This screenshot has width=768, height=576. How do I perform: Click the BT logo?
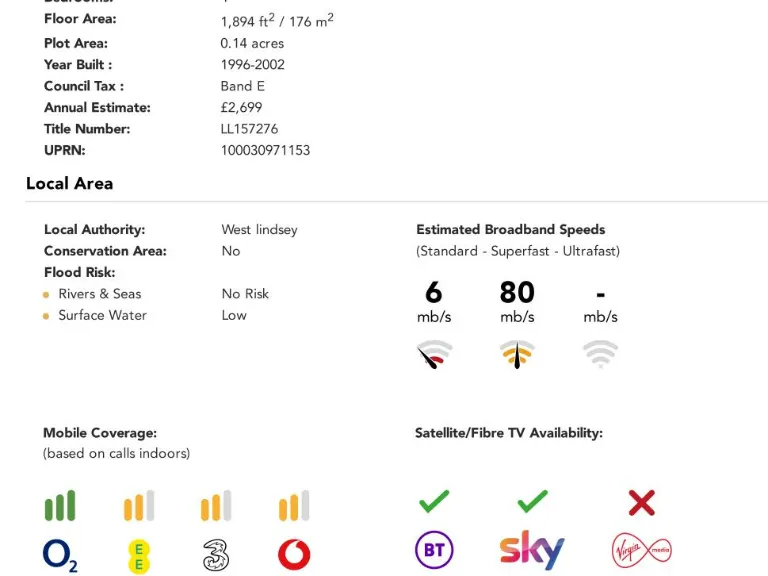coord(434,550)
